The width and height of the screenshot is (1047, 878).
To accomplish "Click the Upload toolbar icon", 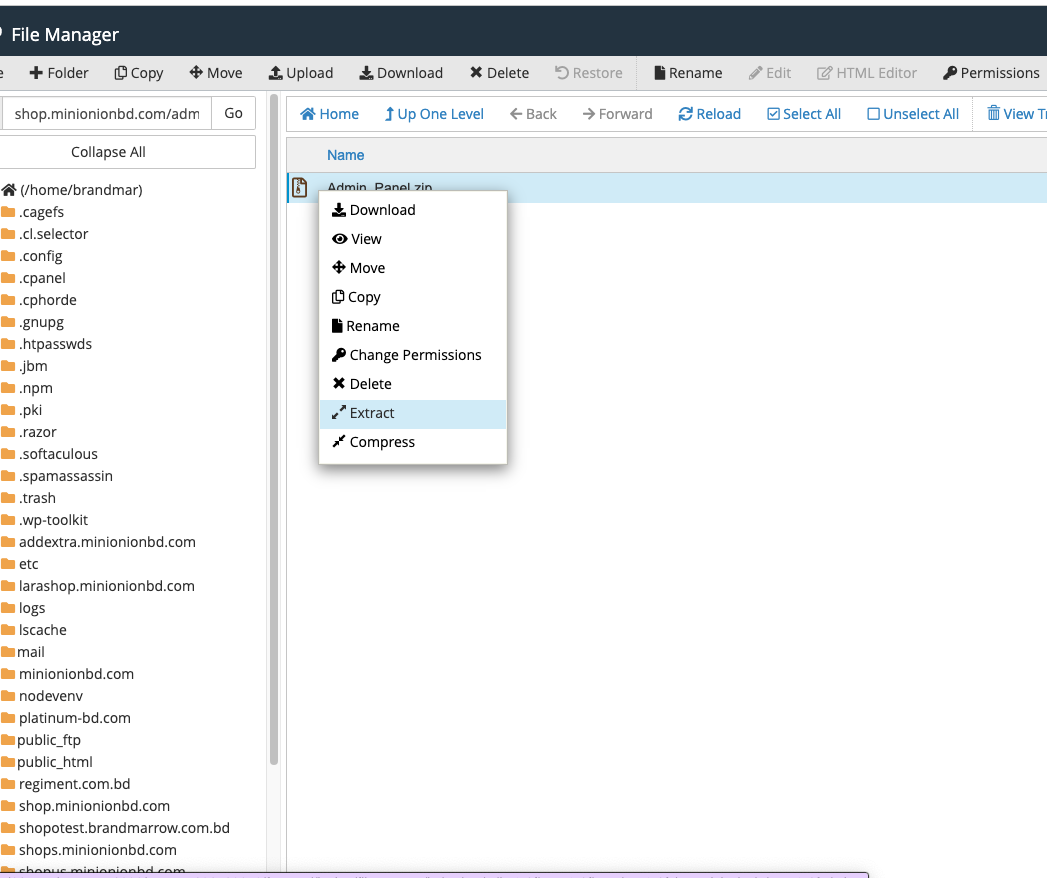I will pos(276,73).
